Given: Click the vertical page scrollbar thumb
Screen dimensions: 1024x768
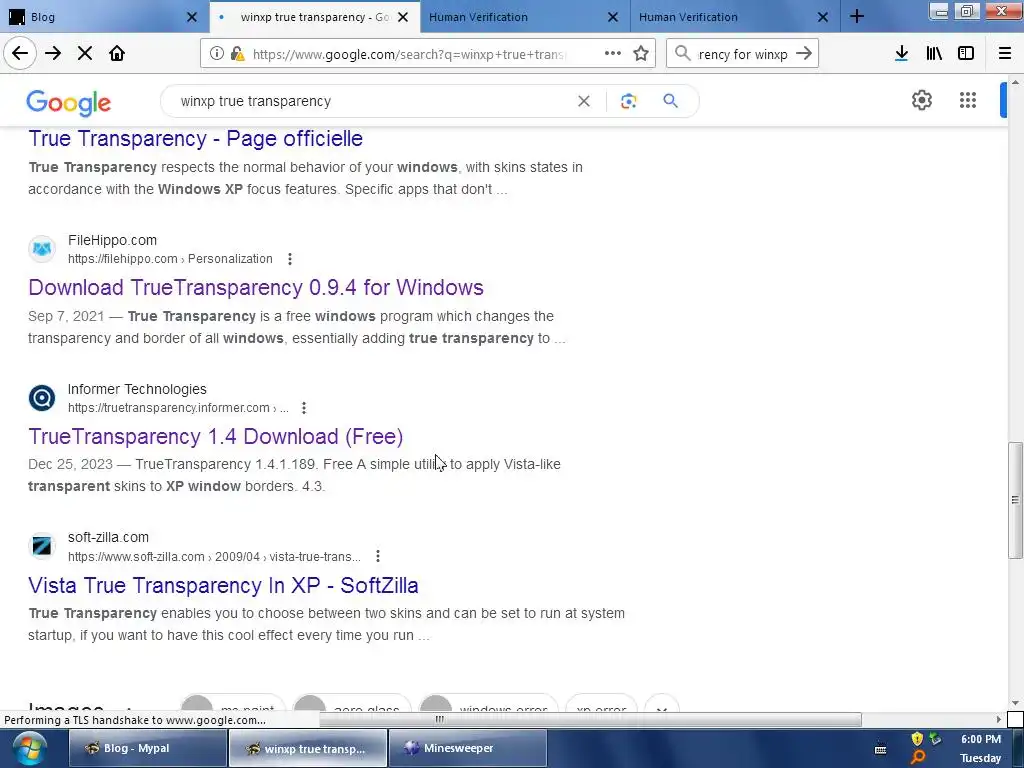Looking at the screenshot, I should tap(1015, 500).
